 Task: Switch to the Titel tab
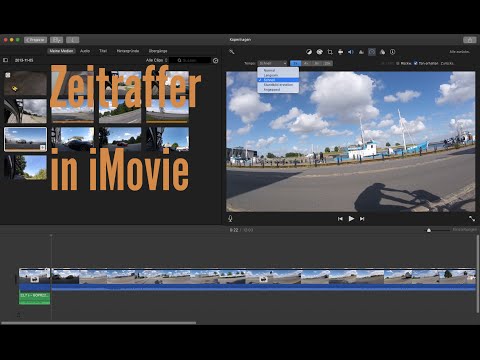tap(103, 51)
